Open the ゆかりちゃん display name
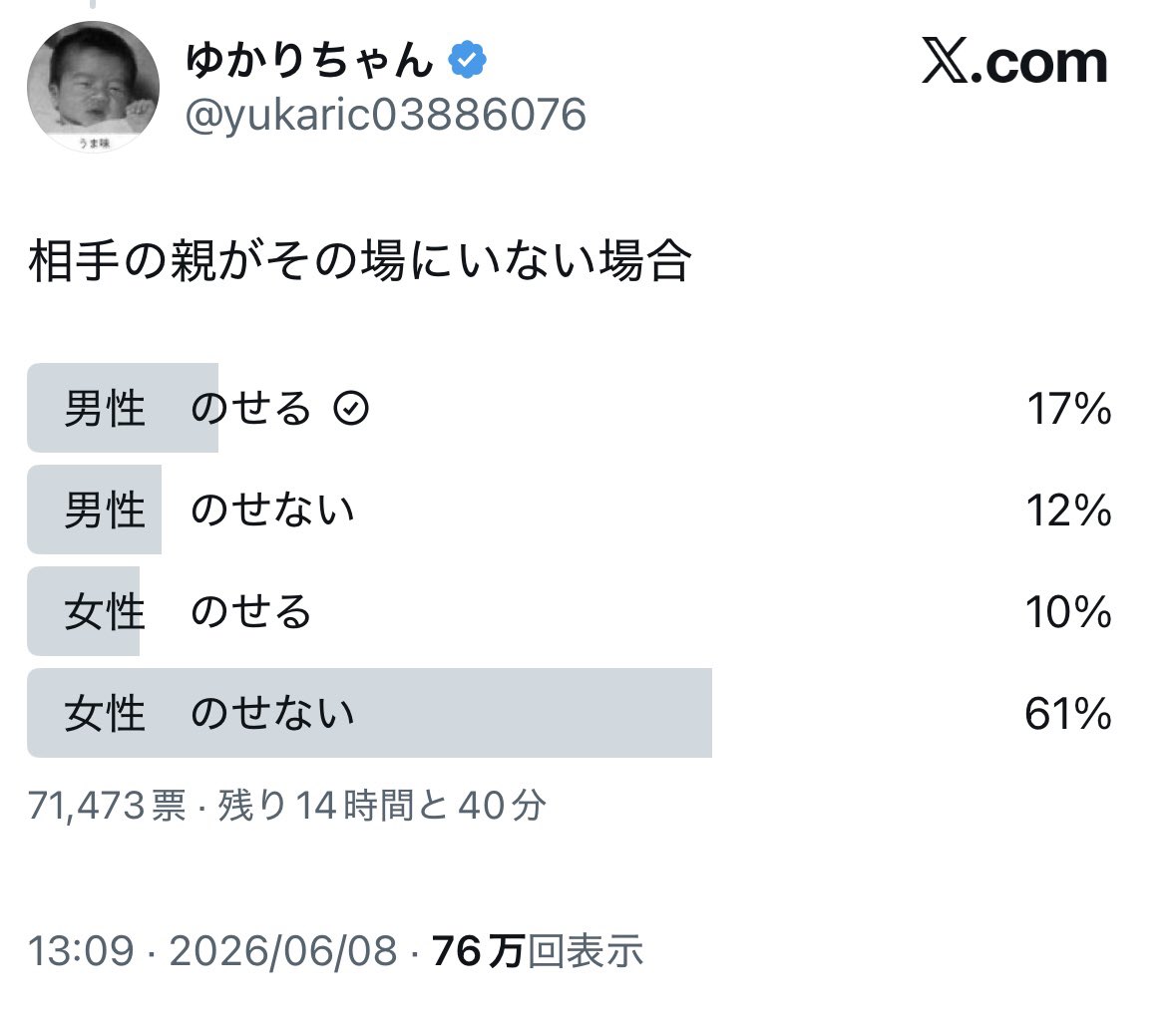The height and width of the screenshot is (1021, 1176). [309, 60]
